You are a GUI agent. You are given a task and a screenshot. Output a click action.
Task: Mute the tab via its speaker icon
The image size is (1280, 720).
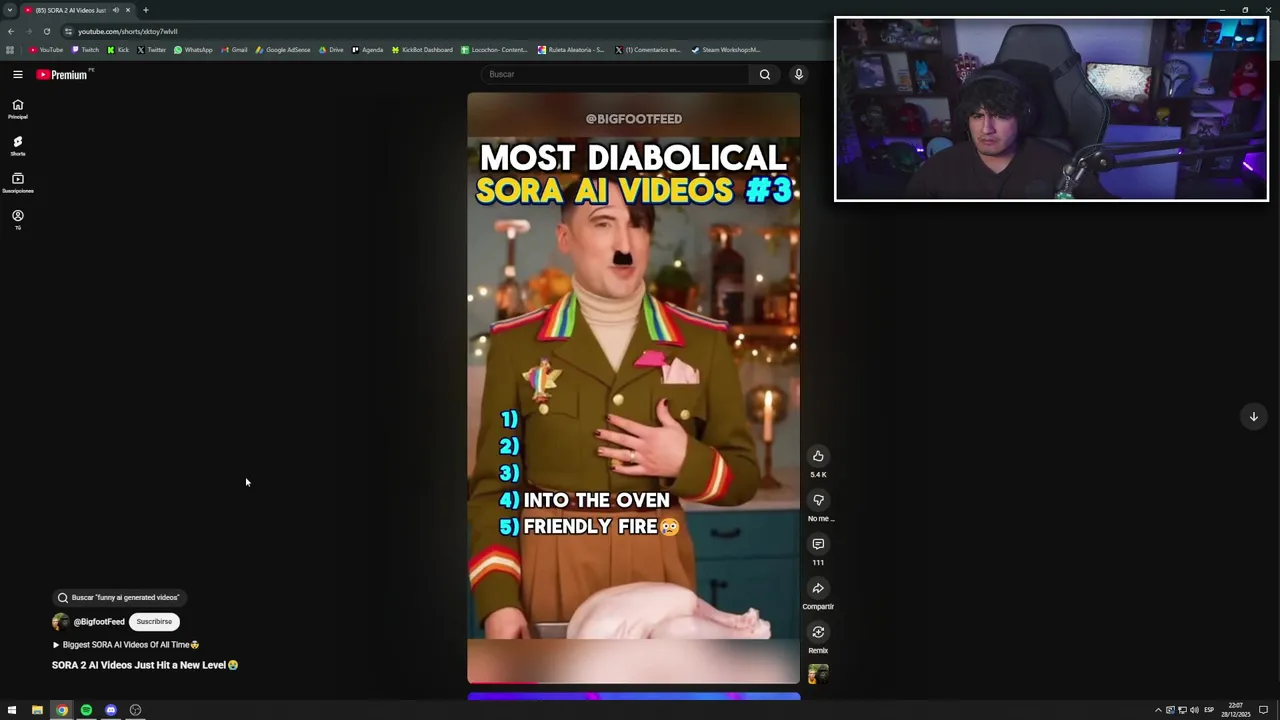point(115,10)
